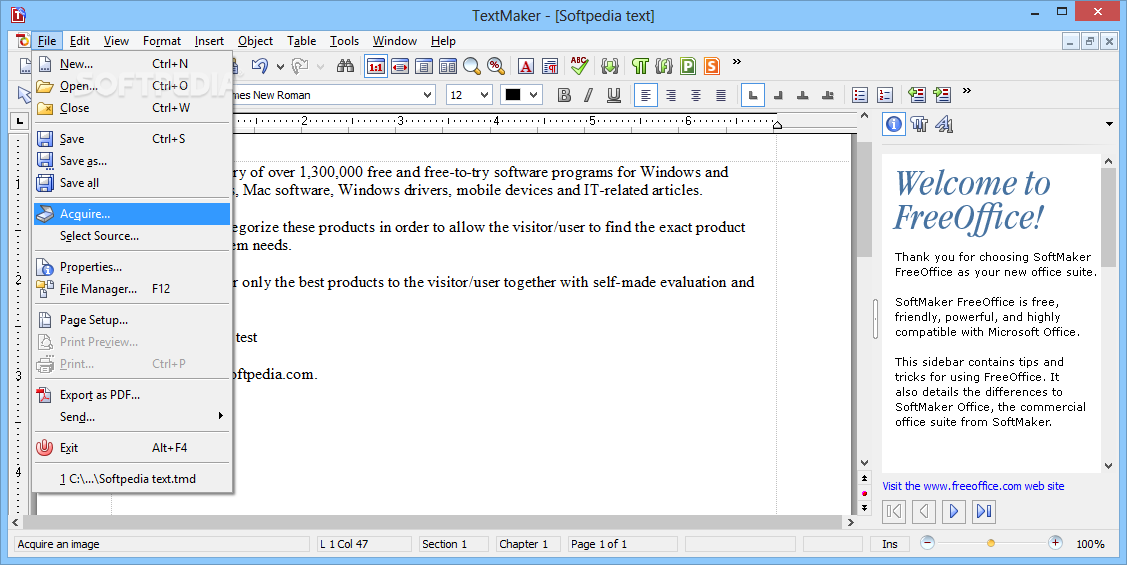Choose Acquire... from File menu
The height and width of the screenshot is (565, 1127).
[132, 213]
